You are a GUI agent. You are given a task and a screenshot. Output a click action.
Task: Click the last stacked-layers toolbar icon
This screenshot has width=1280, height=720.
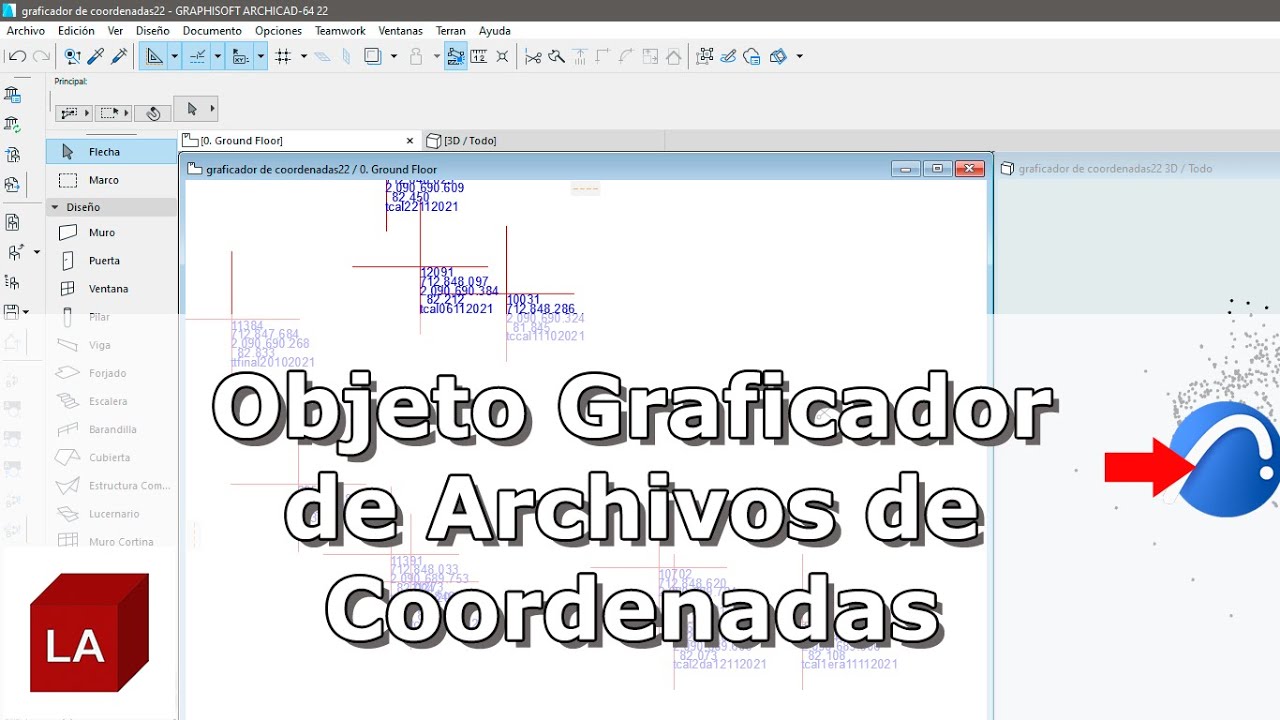tap(778, 57)
